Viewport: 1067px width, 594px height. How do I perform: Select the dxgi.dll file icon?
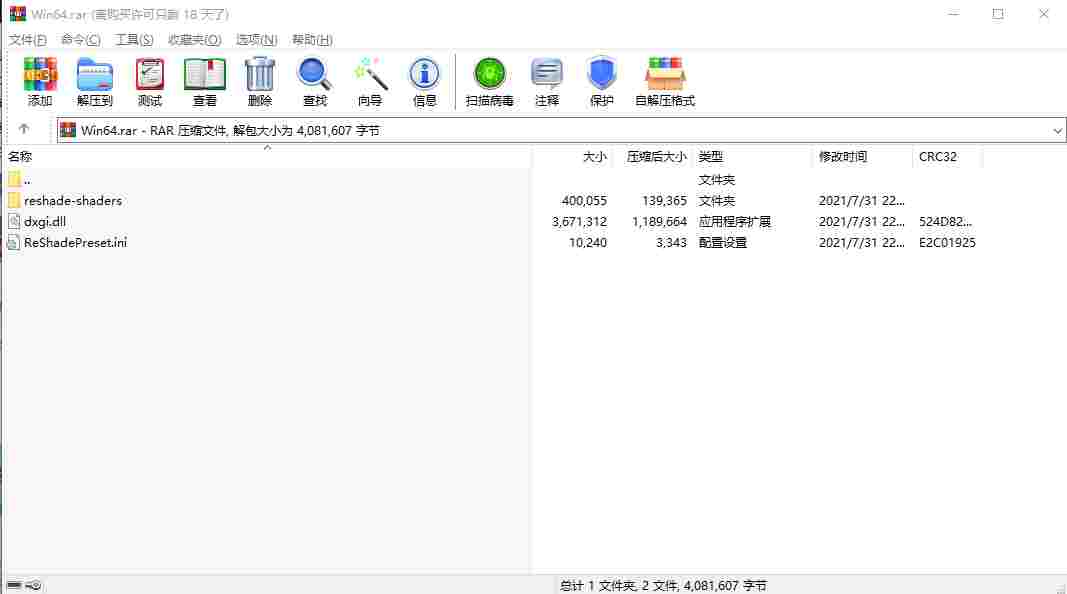click(14, 221)
